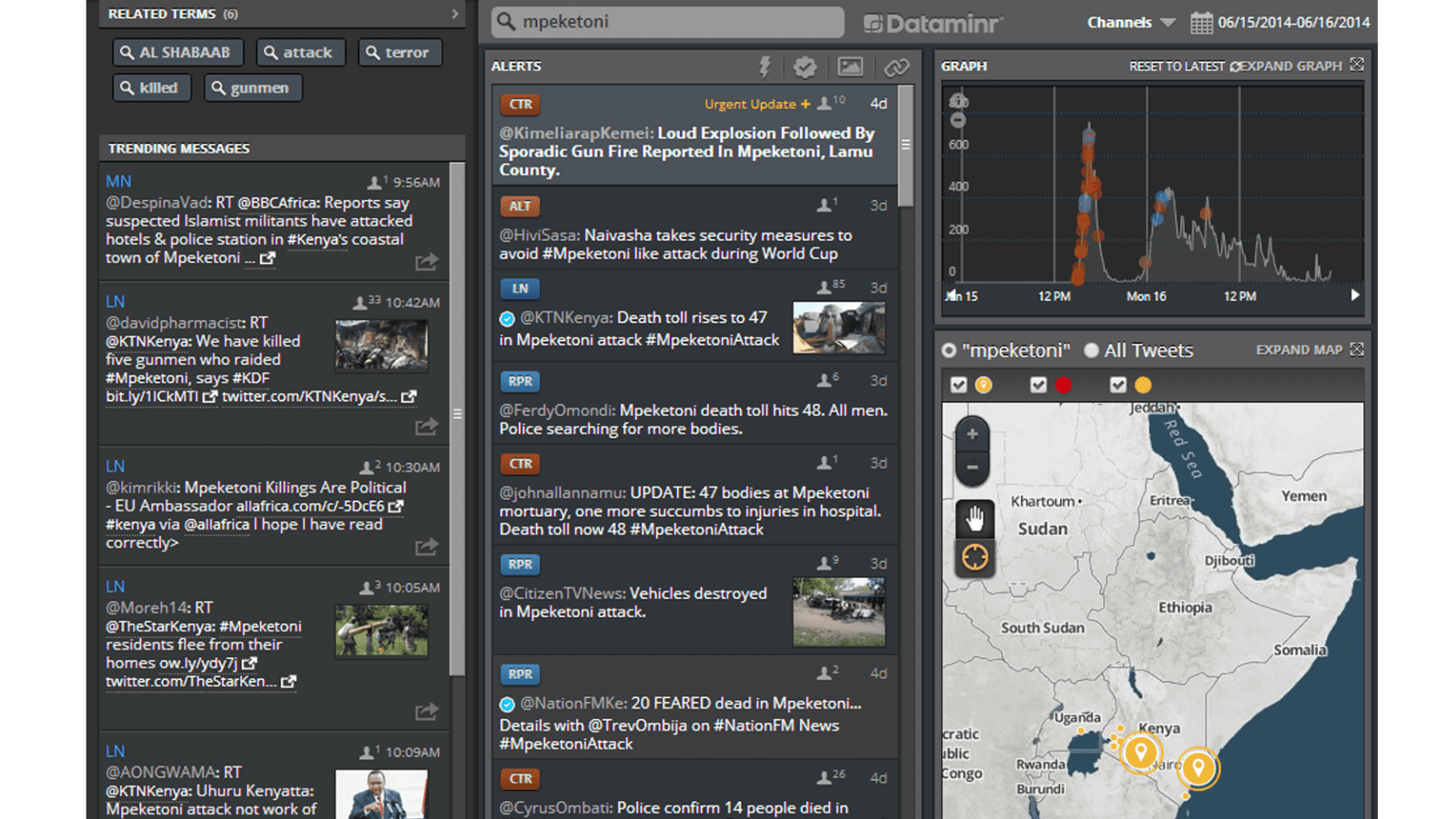The image size is (1456, 819).
Task: Click the search magnifier in the search bar
Action: tap(506, 22)
